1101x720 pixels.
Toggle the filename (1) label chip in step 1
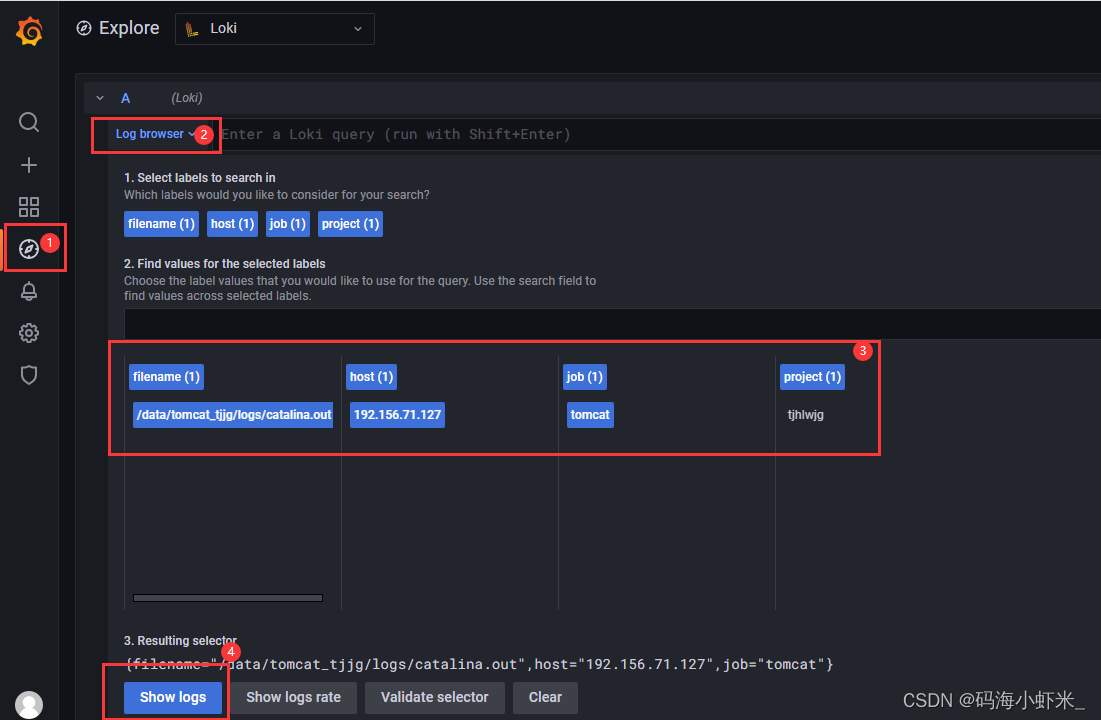click(x=161, y=224)
